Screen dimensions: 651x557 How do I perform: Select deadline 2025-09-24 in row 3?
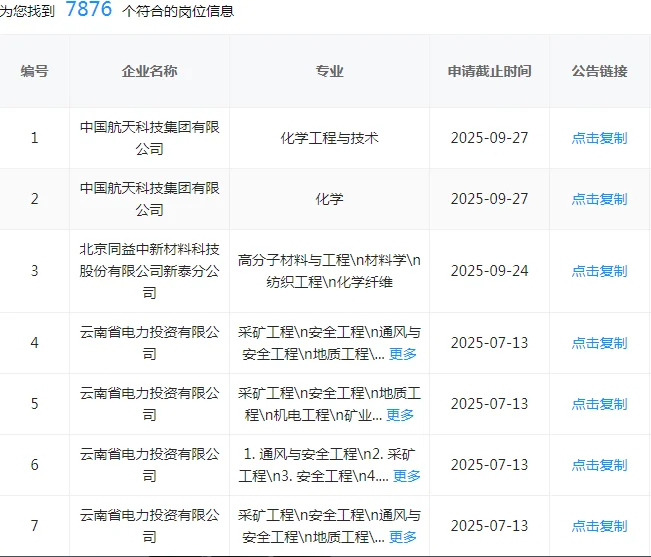(489, 271)
